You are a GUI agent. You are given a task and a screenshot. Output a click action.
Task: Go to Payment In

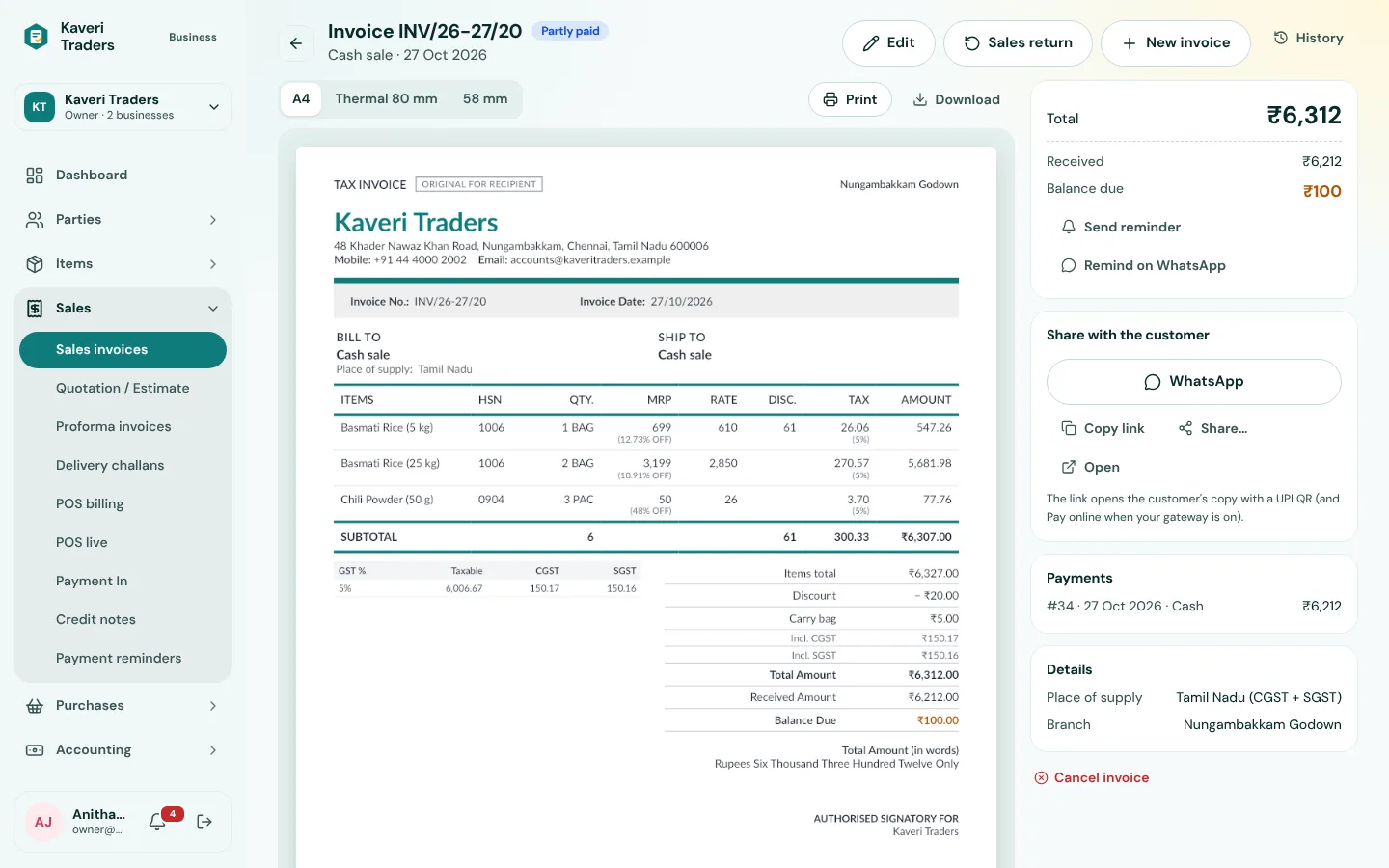click(x=123, y=581)
